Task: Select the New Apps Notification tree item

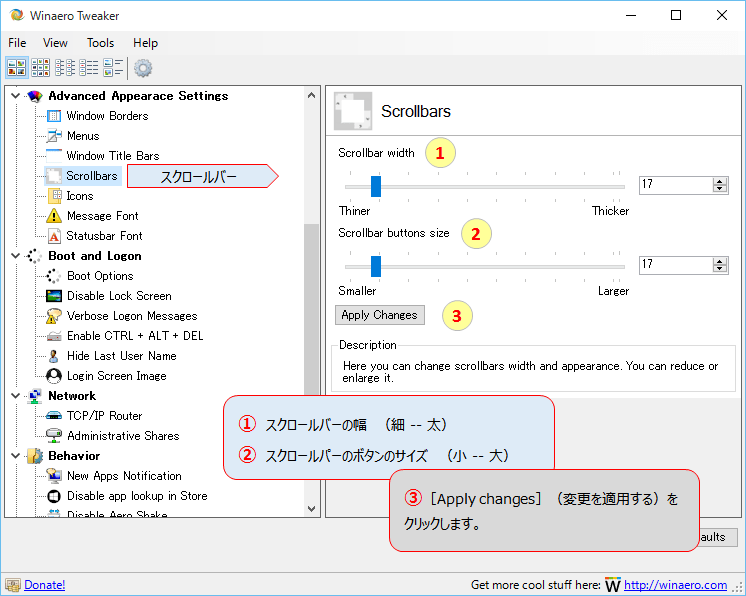Action: [x=124, y=476]
